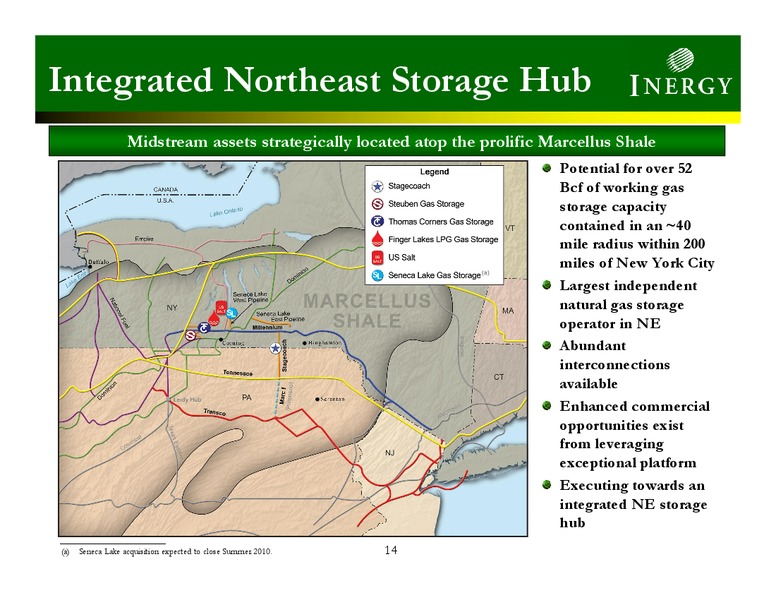This screenshot has width=776, height=600.
Task: Click the 'Seneca Lake East Pipeline' label
Action: [280, 316]
